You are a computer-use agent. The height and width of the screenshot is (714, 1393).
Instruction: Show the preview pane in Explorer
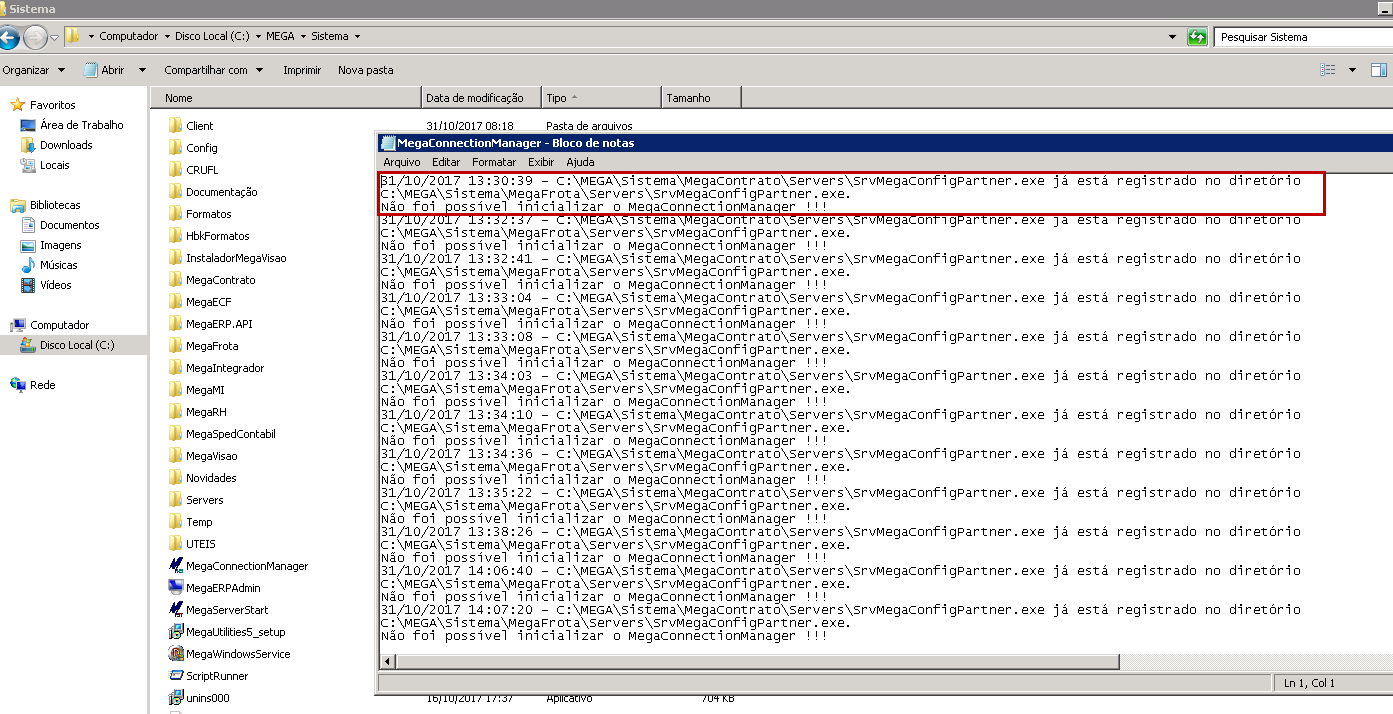(x=1379, y=70)
